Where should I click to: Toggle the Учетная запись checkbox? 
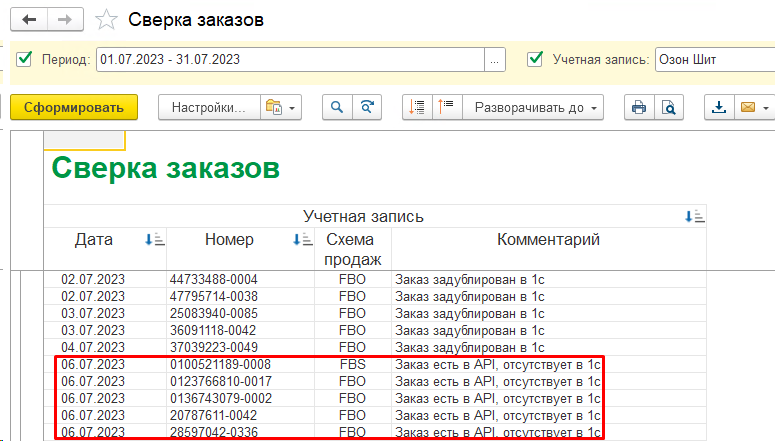(535, 59)
